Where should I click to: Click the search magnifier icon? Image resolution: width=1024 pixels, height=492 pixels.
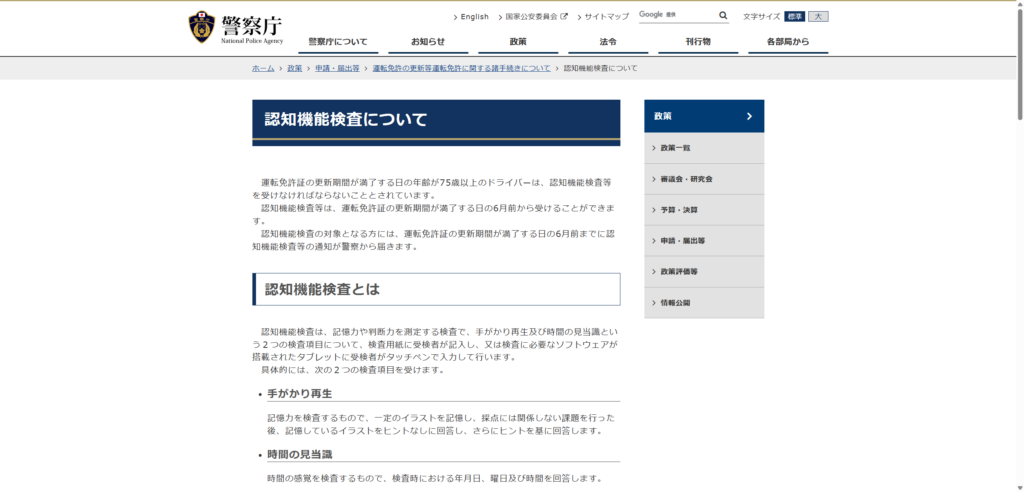click(723, 16)
